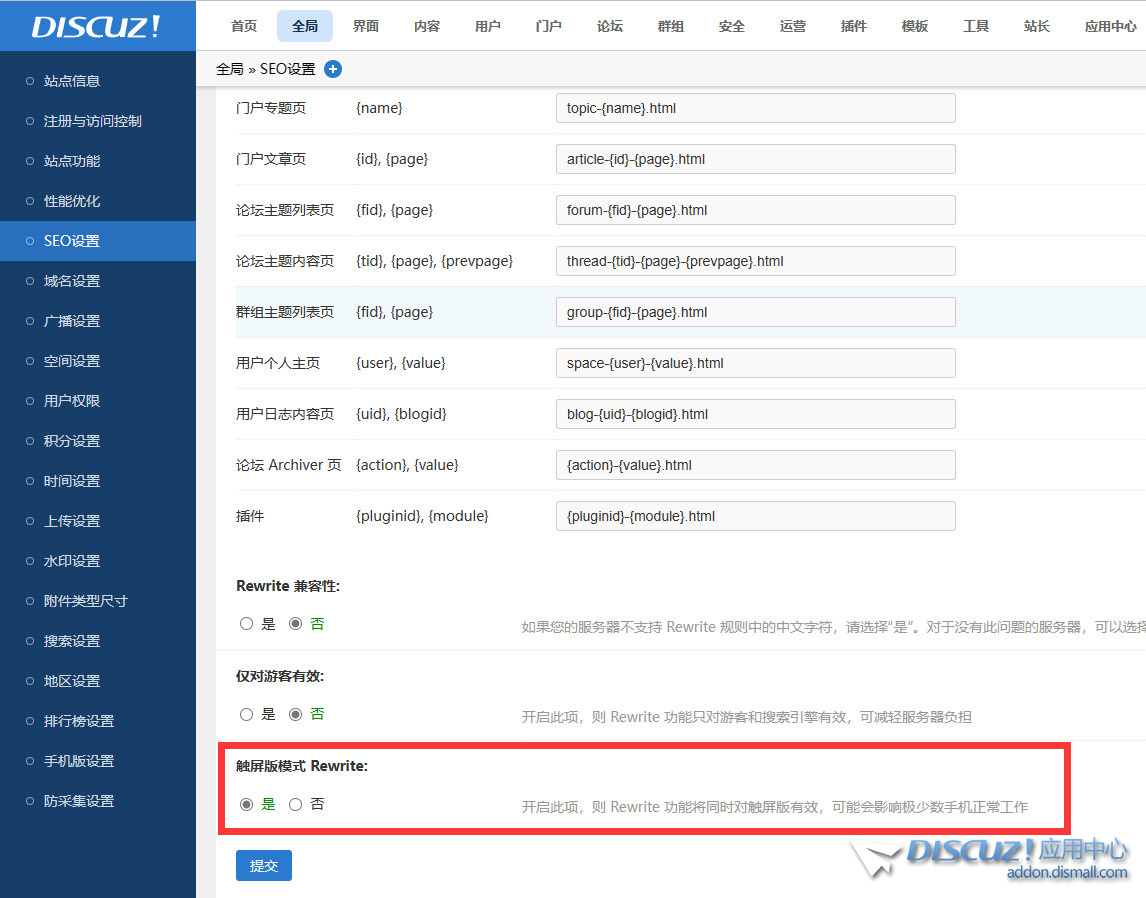Select 否 radio under 触屏版模式 Rewrite

click(x=295, y=803)
